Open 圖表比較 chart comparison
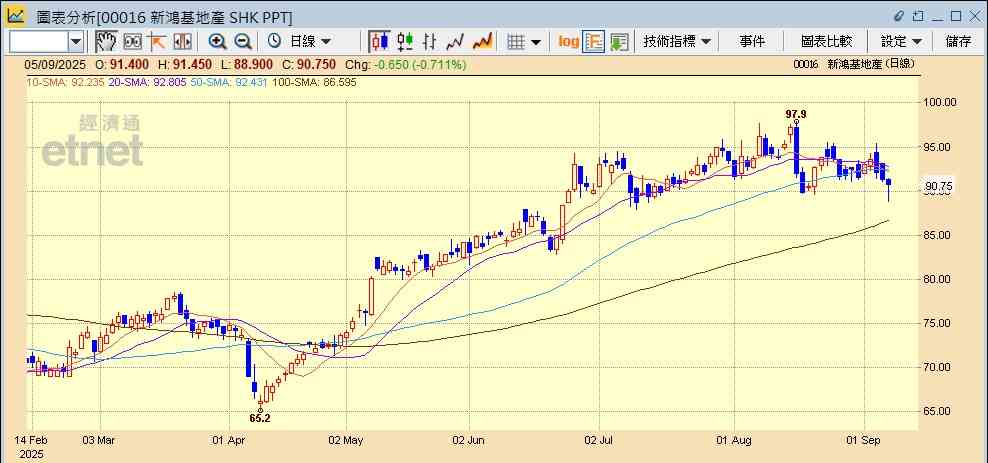Viewport: 988px width, 463px height. (826, 42)
